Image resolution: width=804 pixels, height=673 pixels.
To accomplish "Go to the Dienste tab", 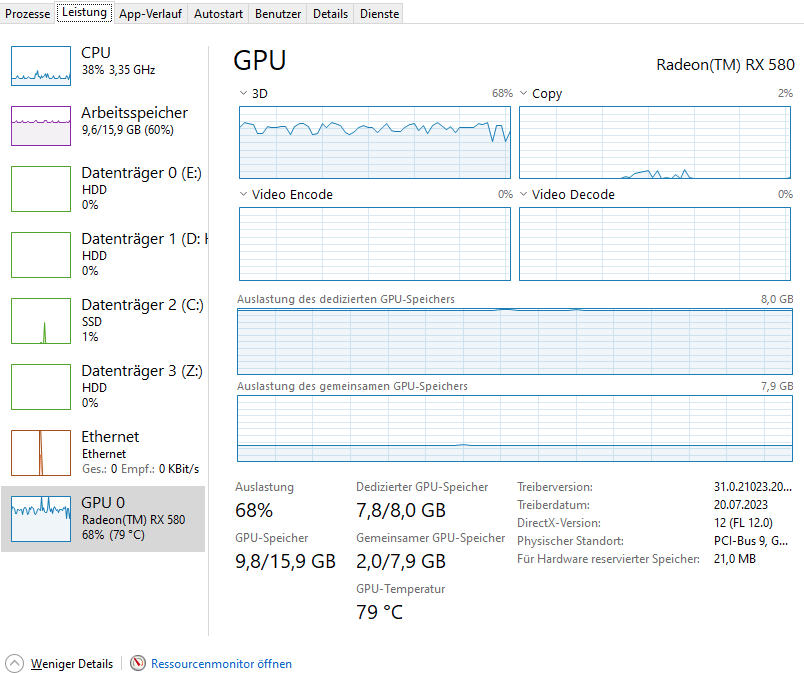I will 380,14.
